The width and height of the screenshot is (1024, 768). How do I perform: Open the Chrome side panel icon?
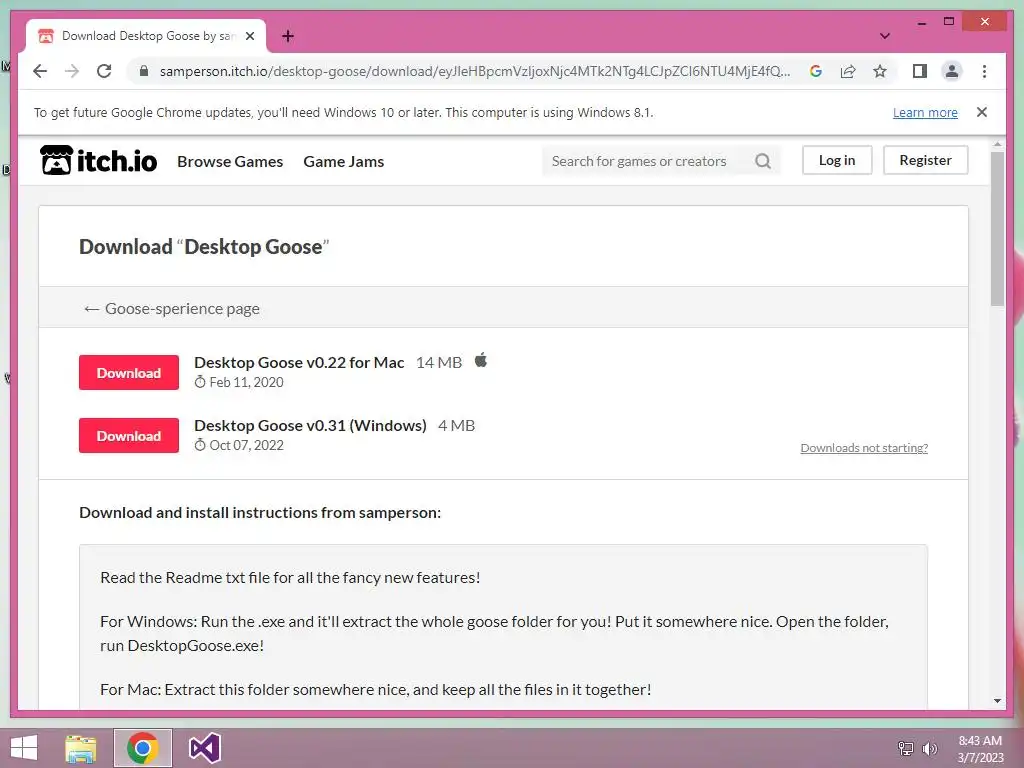[x=920, y=71]
